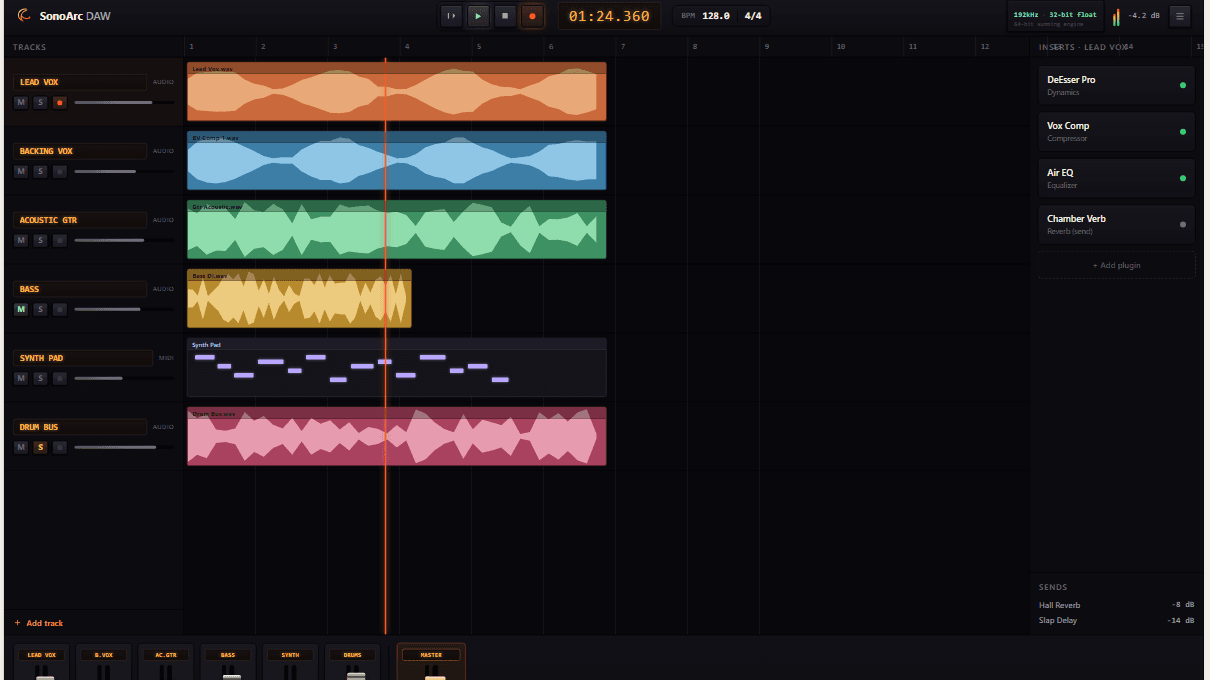The height and width of the screenshot is (680, 1210).
Task: Disable solo on the DRUM BUS track
Action: [40, 447]
